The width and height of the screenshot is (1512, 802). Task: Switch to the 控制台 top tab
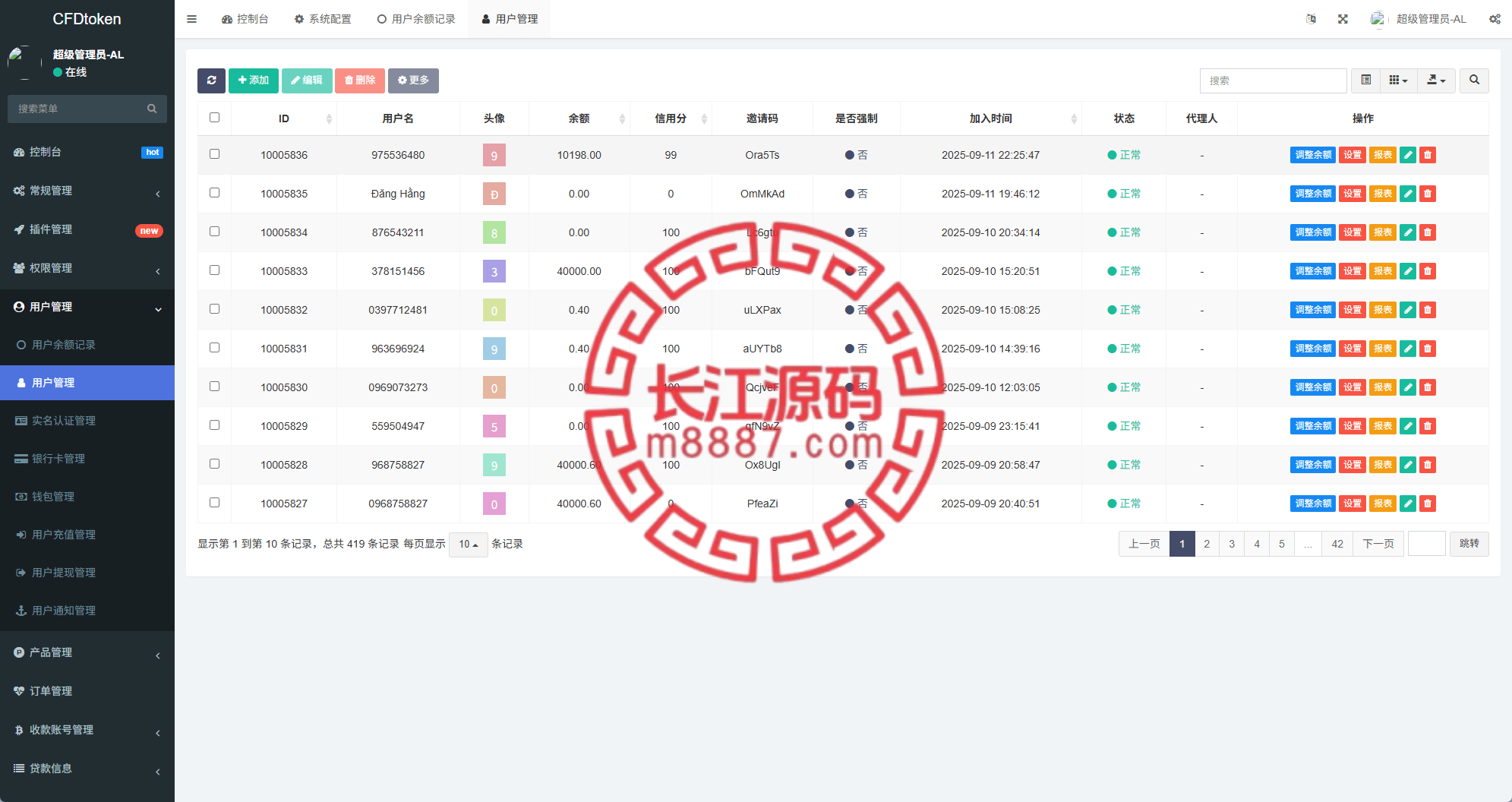pos(245,19)
